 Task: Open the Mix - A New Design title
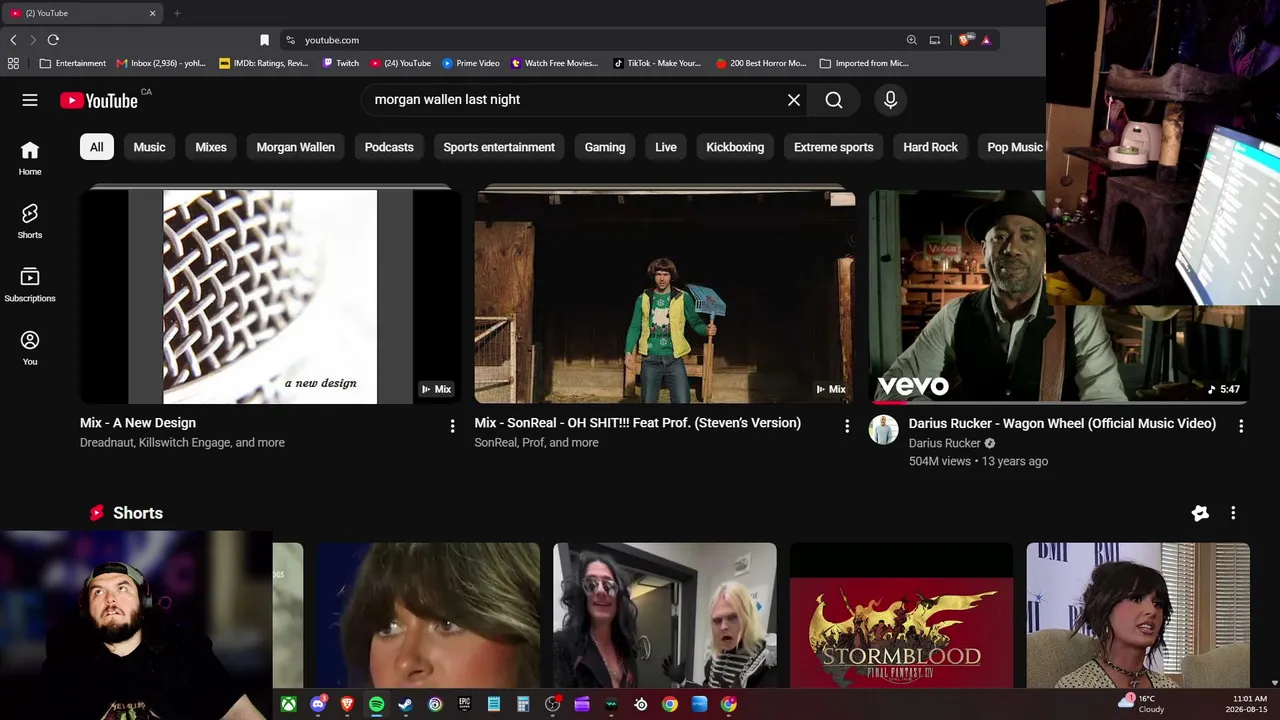(138, 423)
